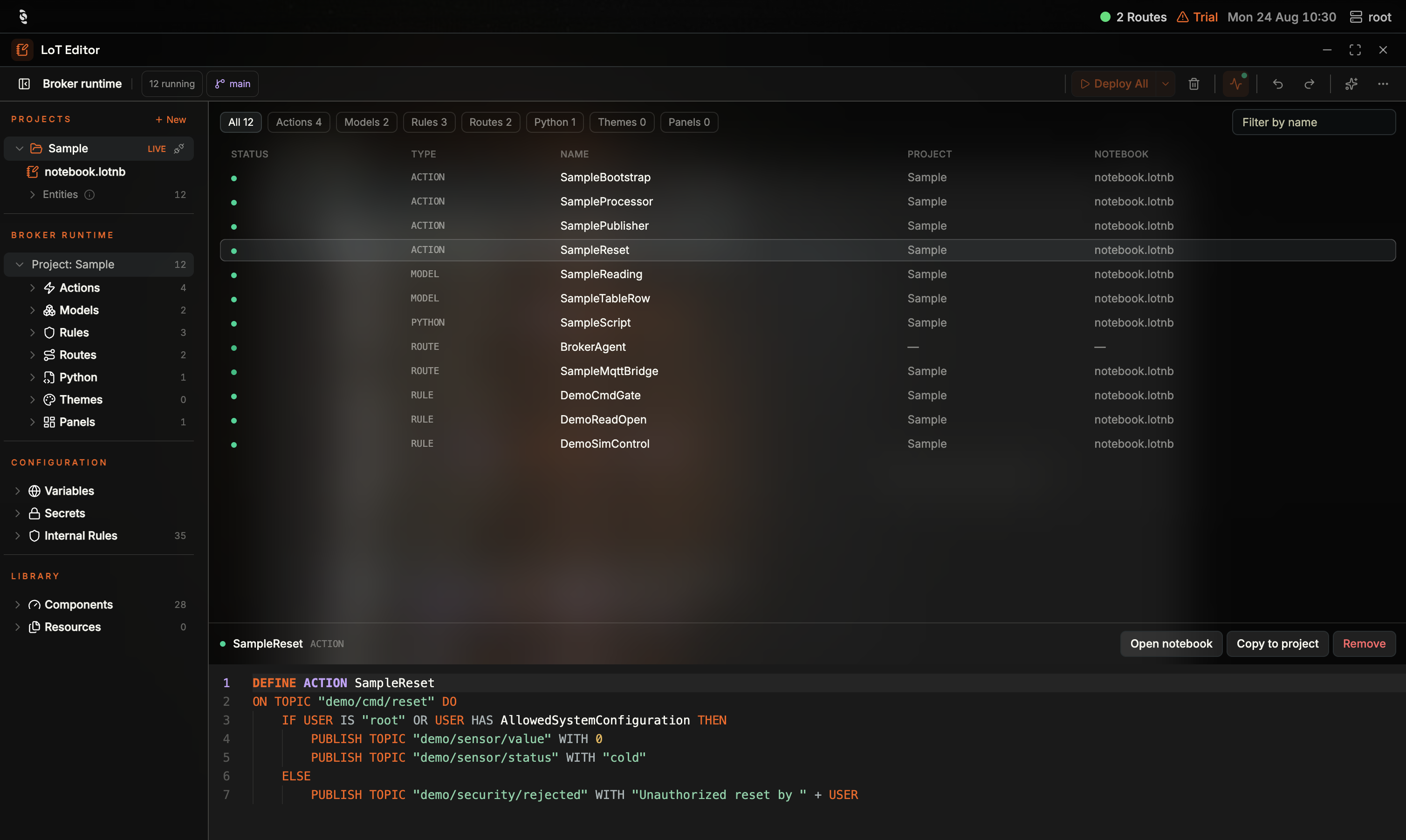The width and height of the screenshot is (1406, 840).
Task: Click the Rules shield icon in sidebar
Action: click(49, 332)
